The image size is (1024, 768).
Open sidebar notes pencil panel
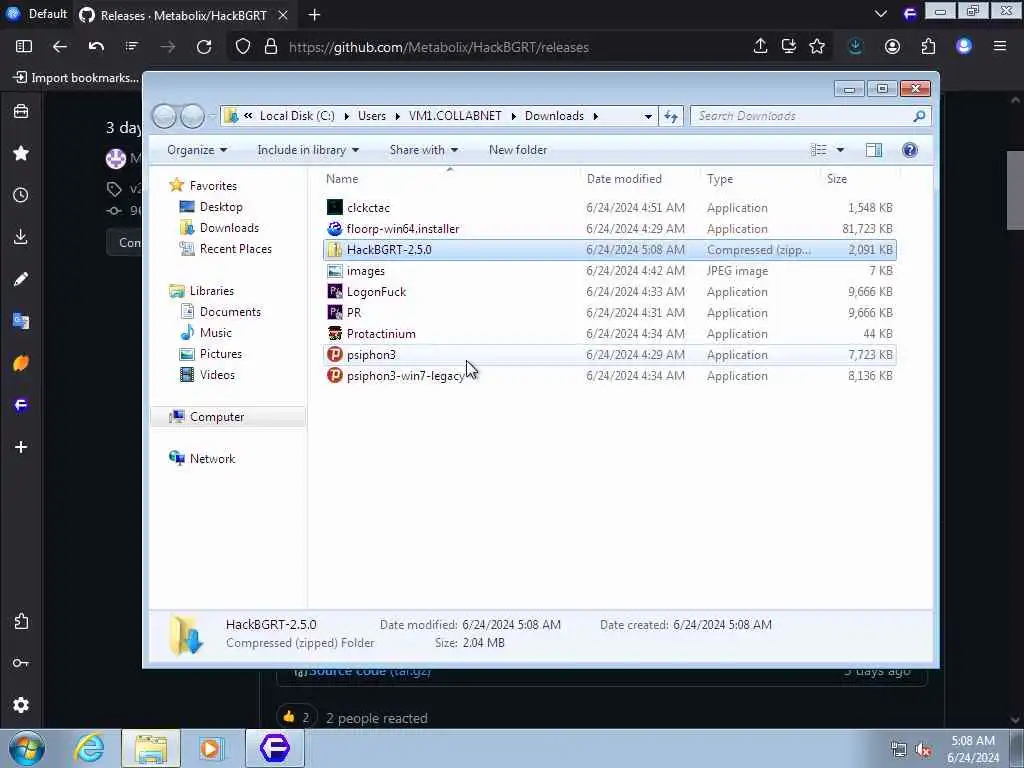point(21,280)
